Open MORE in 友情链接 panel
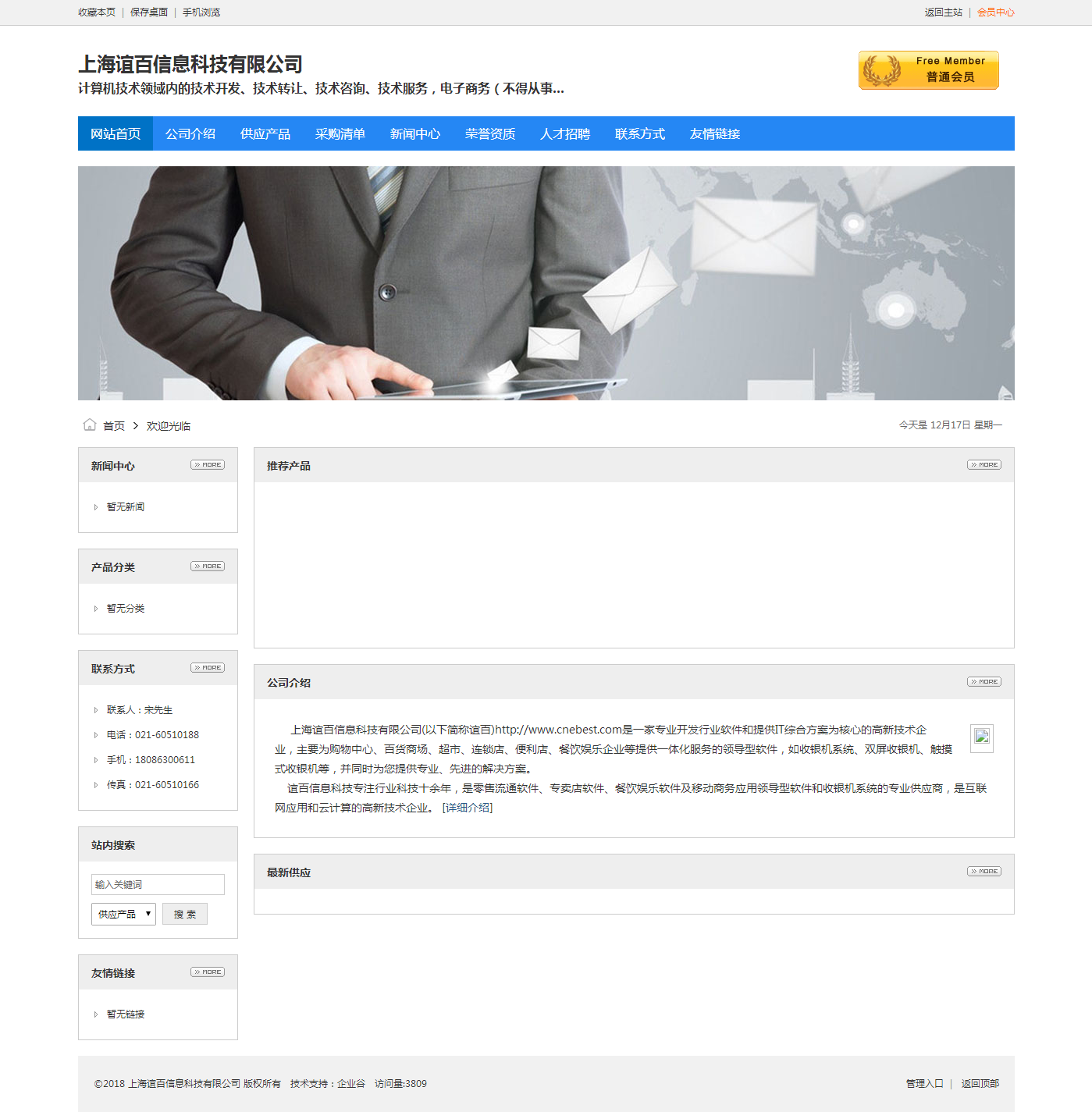This screenshot has height=1112, width=1092. click(x=208, y=972)
